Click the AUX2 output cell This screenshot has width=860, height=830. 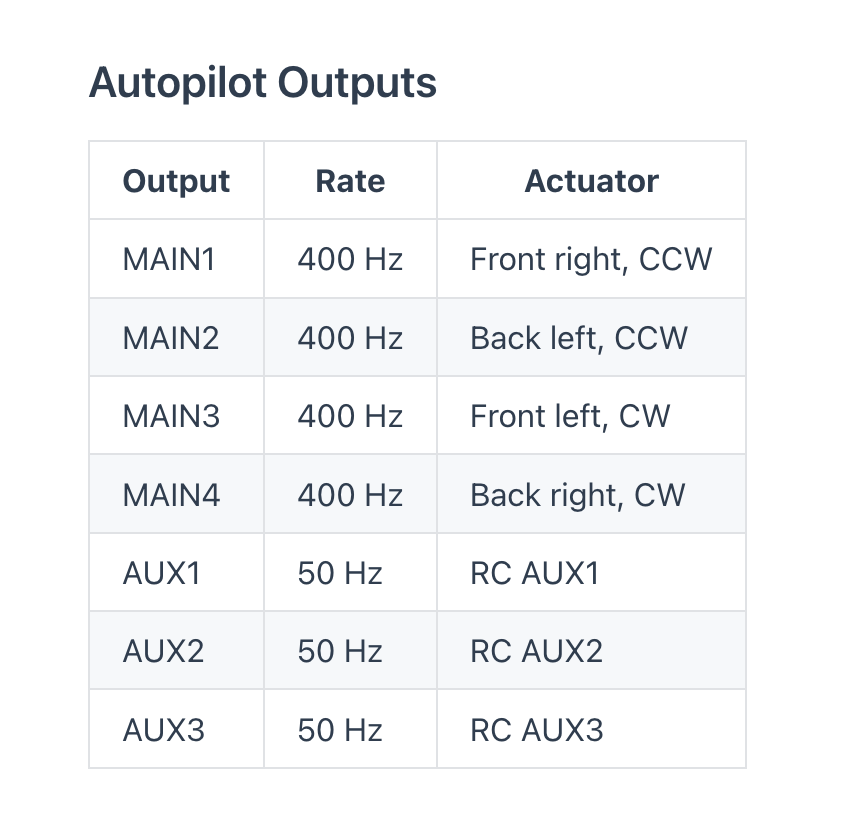click(x=163, y=652)
